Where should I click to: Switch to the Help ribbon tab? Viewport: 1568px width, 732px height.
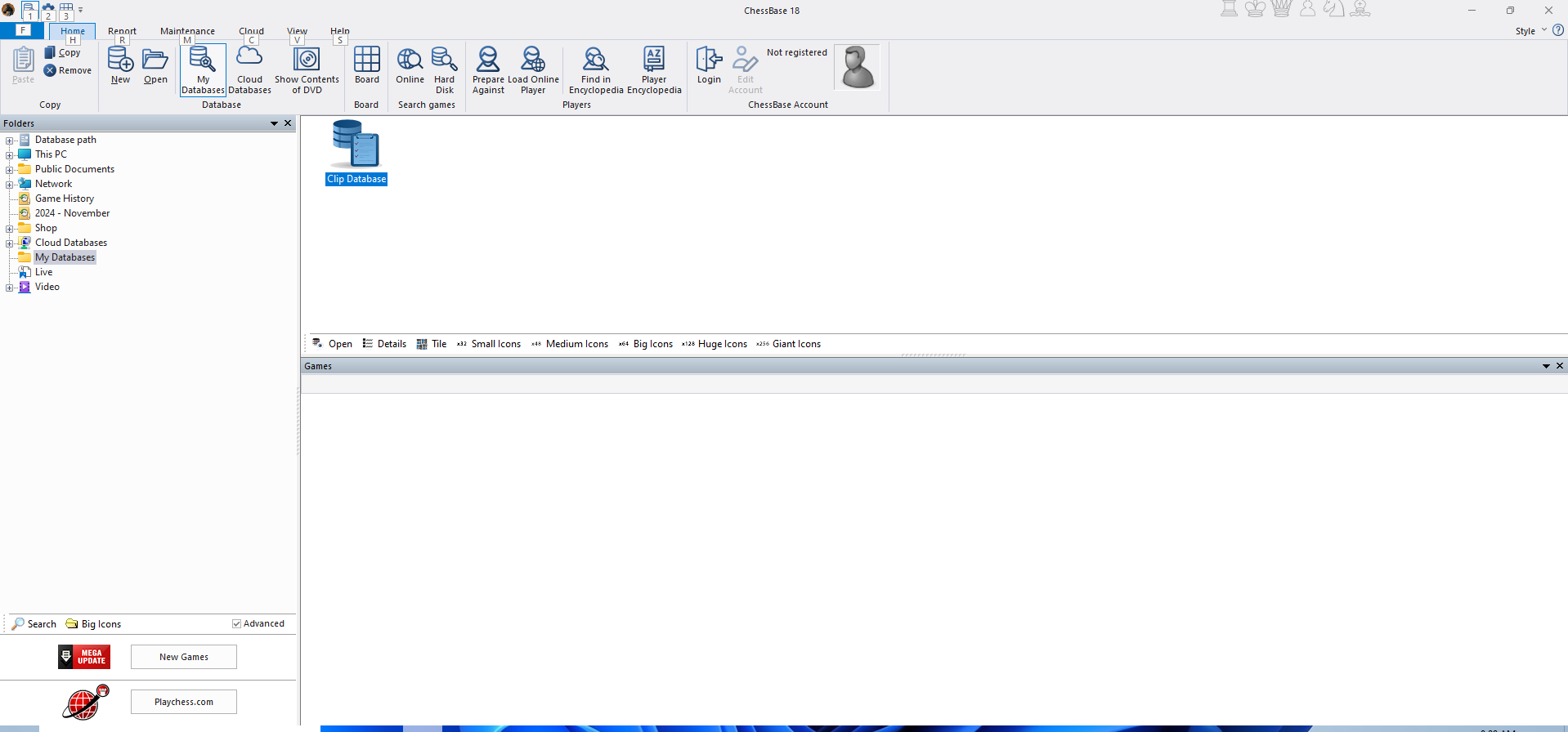point(340,31)
